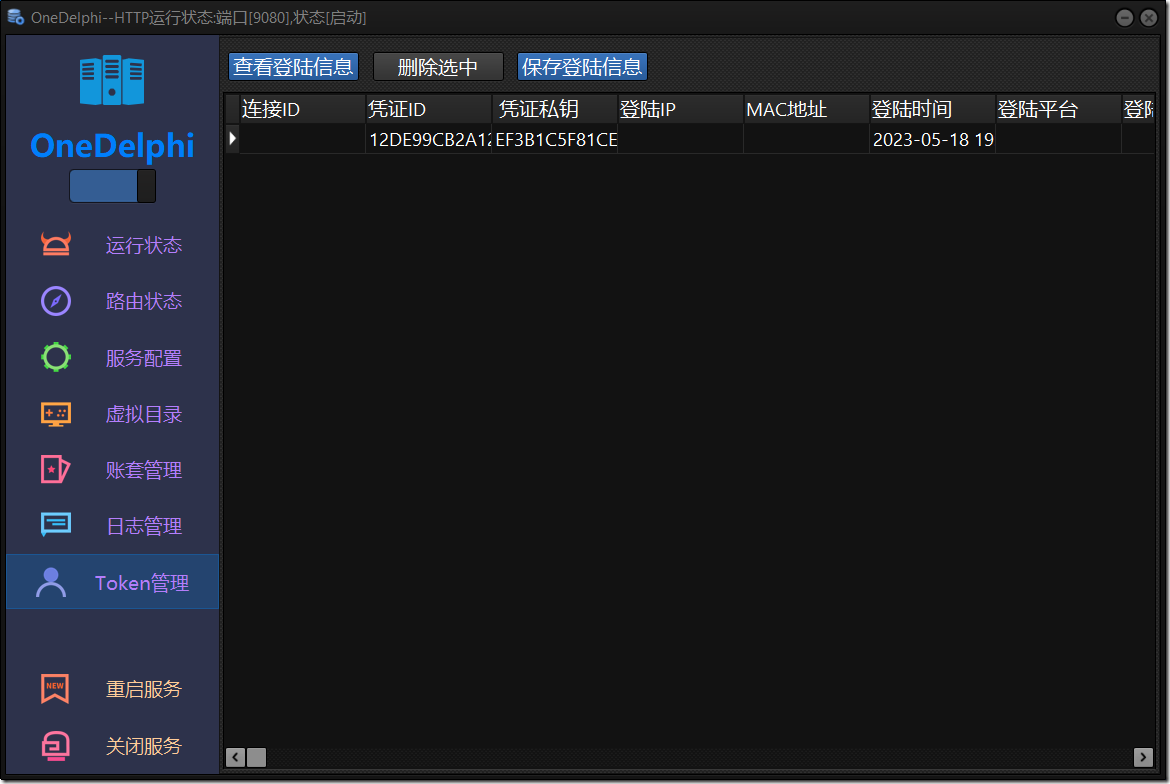The width and height of the screenshot is (1170, 784).
Task: Click horizontal scrollbar left arrow
Action: point(235,757)
